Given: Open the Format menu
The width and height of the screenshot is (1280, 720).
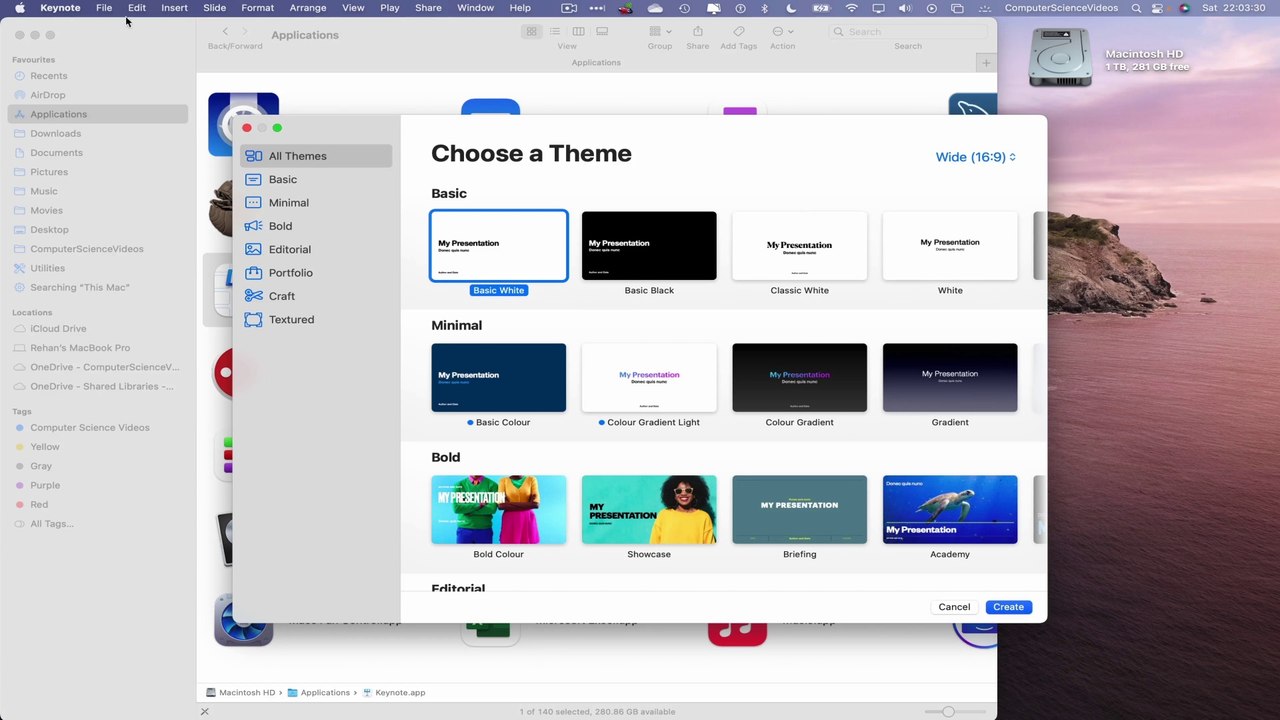Looking at the screenshot, I should click(257, 8).
